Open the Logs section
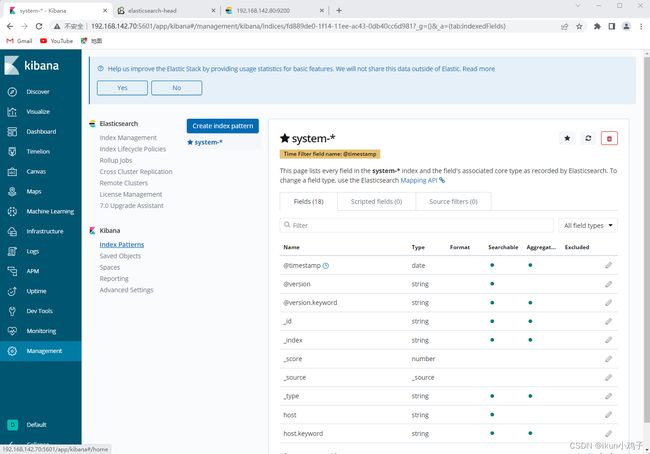Screen dimensions: 650x454 (x=32, y=251)
